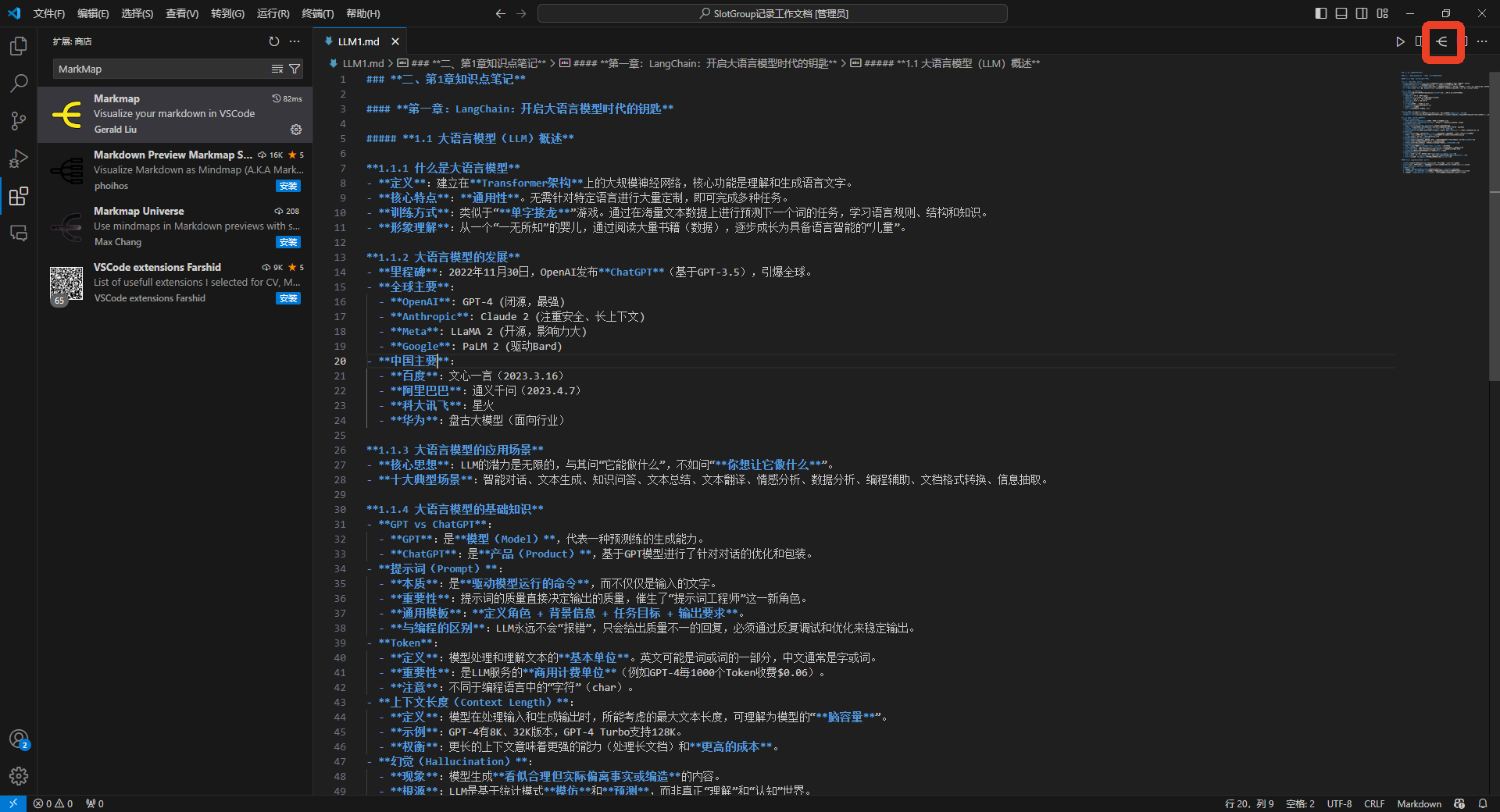Click Markdown language mode in status bar
The image size is (1500, 812).
(1419, 803)
